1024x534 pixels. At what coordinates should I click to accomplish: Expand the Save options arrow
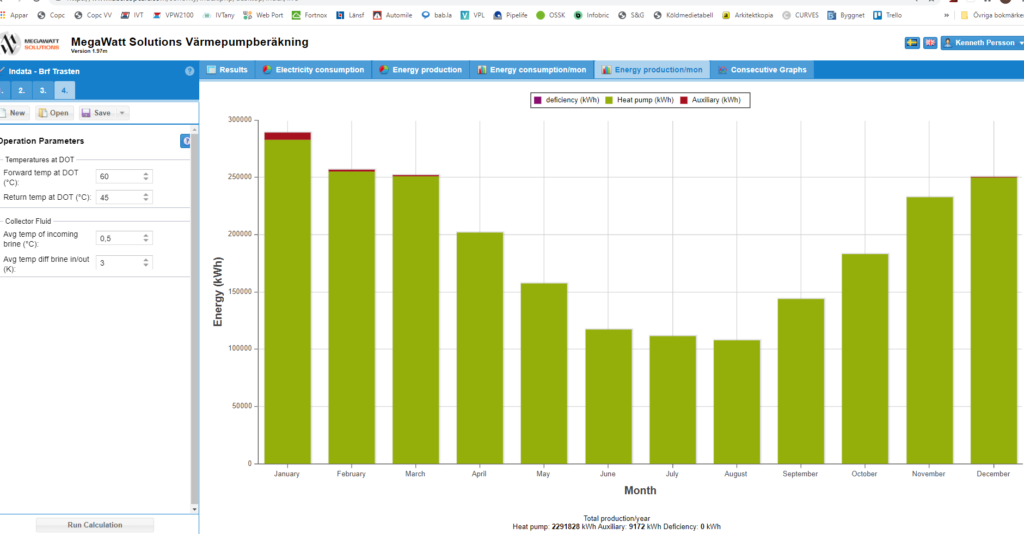pos(122,113)
